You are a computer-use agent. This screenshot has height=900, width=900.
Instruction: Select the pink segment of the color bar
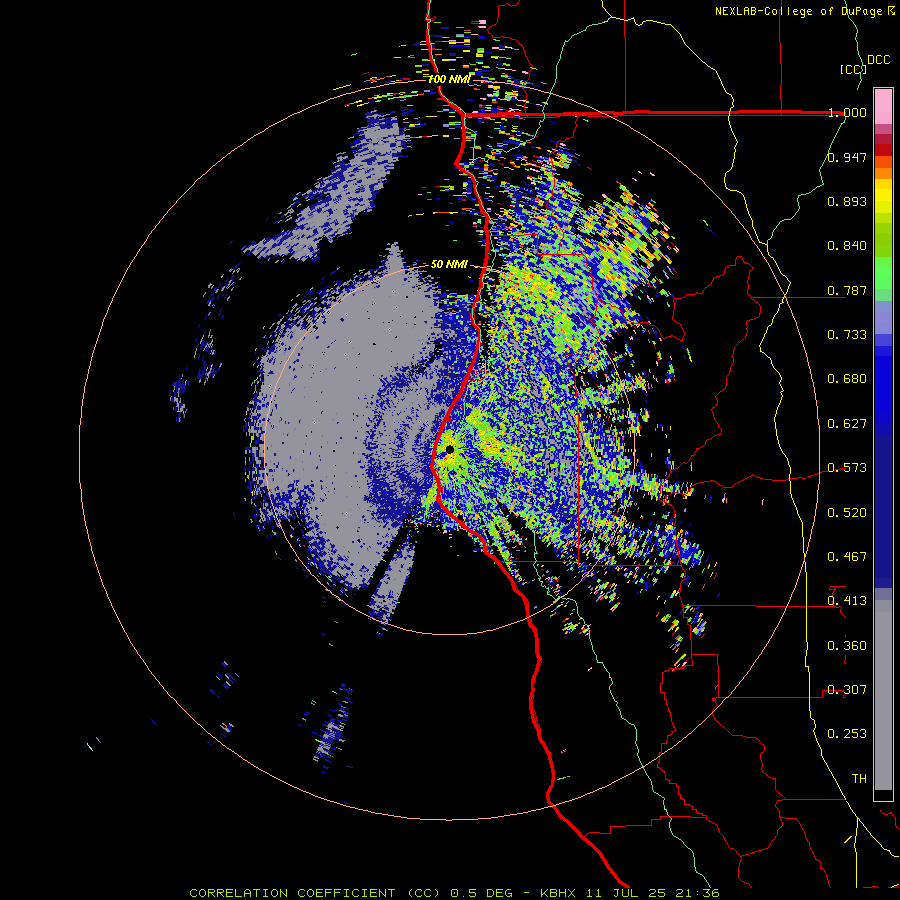[x=883, y=107]
